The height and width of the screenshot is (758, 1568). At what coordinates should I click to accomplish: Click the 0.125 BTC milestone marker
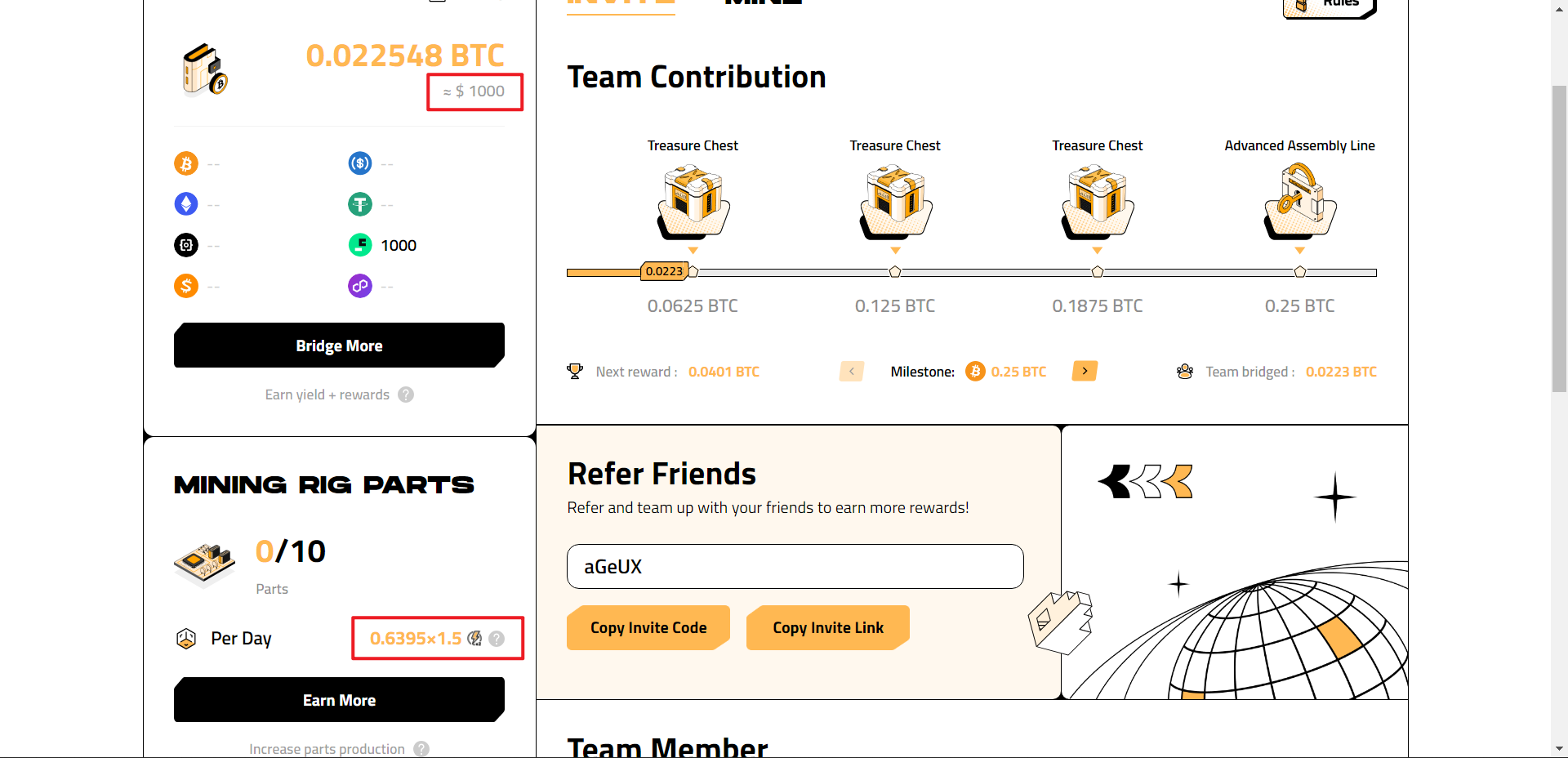[x=895, y=272]
